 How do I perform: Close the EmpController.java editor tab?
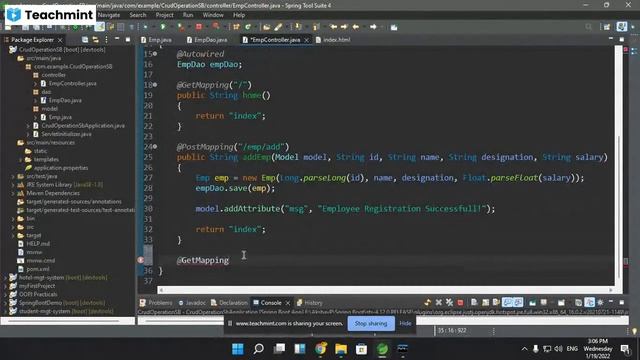307,40
